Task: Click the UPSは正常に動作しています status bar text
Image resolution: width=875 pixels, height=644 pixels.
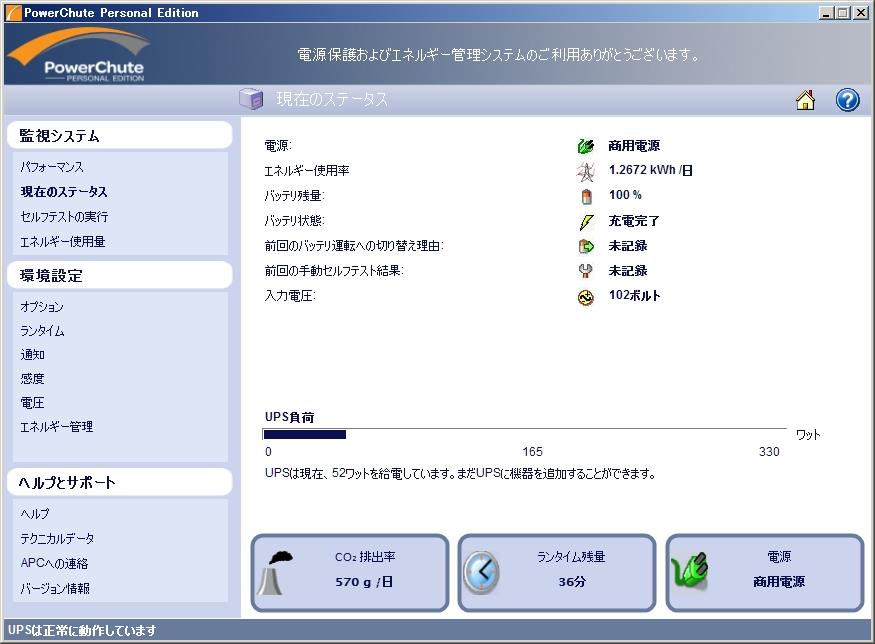Action: 82,631
